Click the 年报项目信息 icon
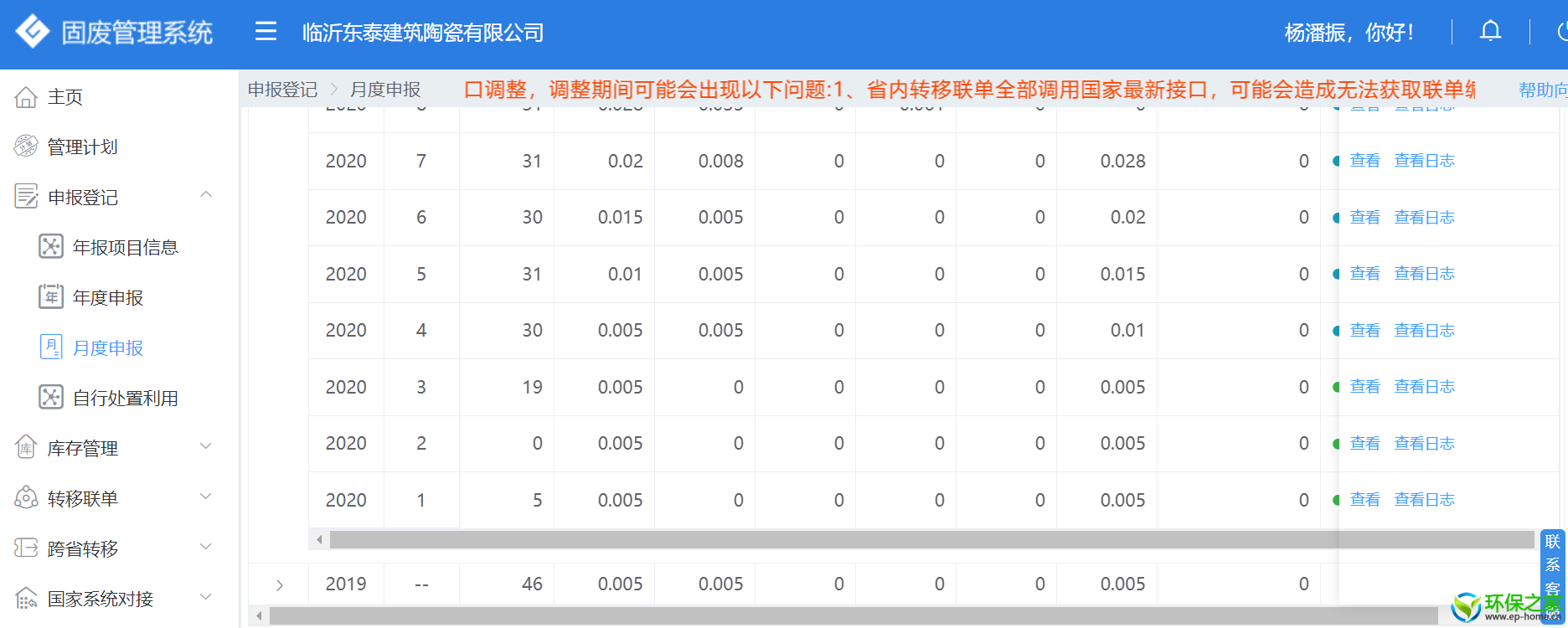Screen dimensions: 1568x628 [x=51, y=247]
